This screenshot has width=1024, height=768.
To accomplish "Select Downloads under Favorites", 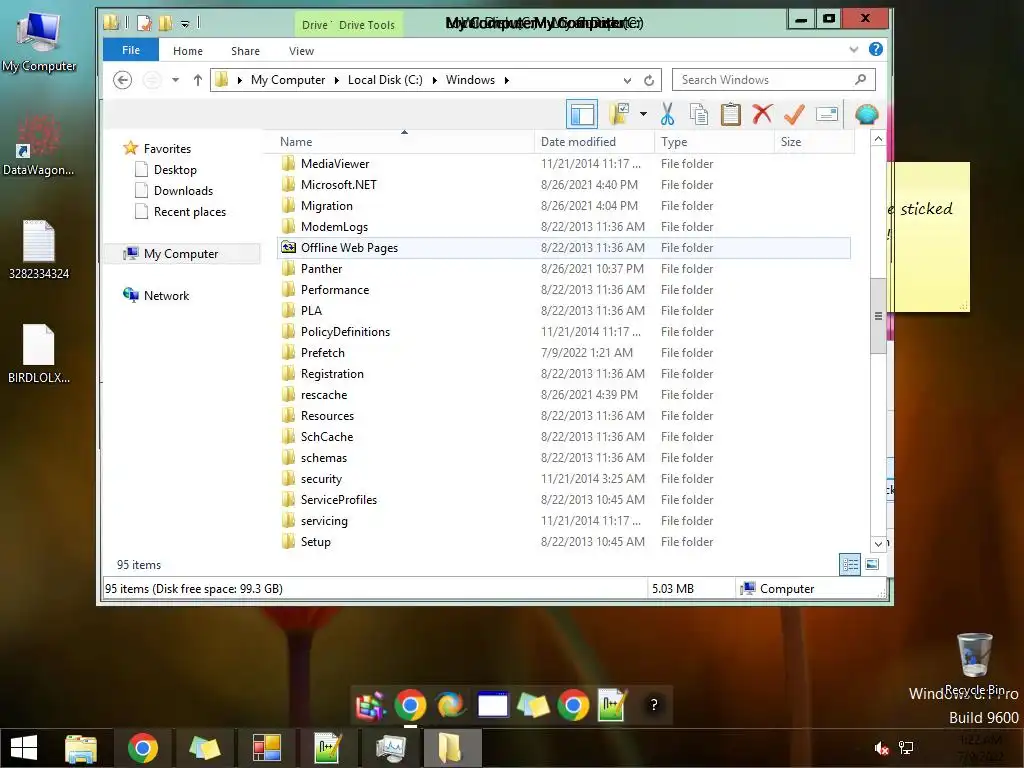I will tap(183, 191).
